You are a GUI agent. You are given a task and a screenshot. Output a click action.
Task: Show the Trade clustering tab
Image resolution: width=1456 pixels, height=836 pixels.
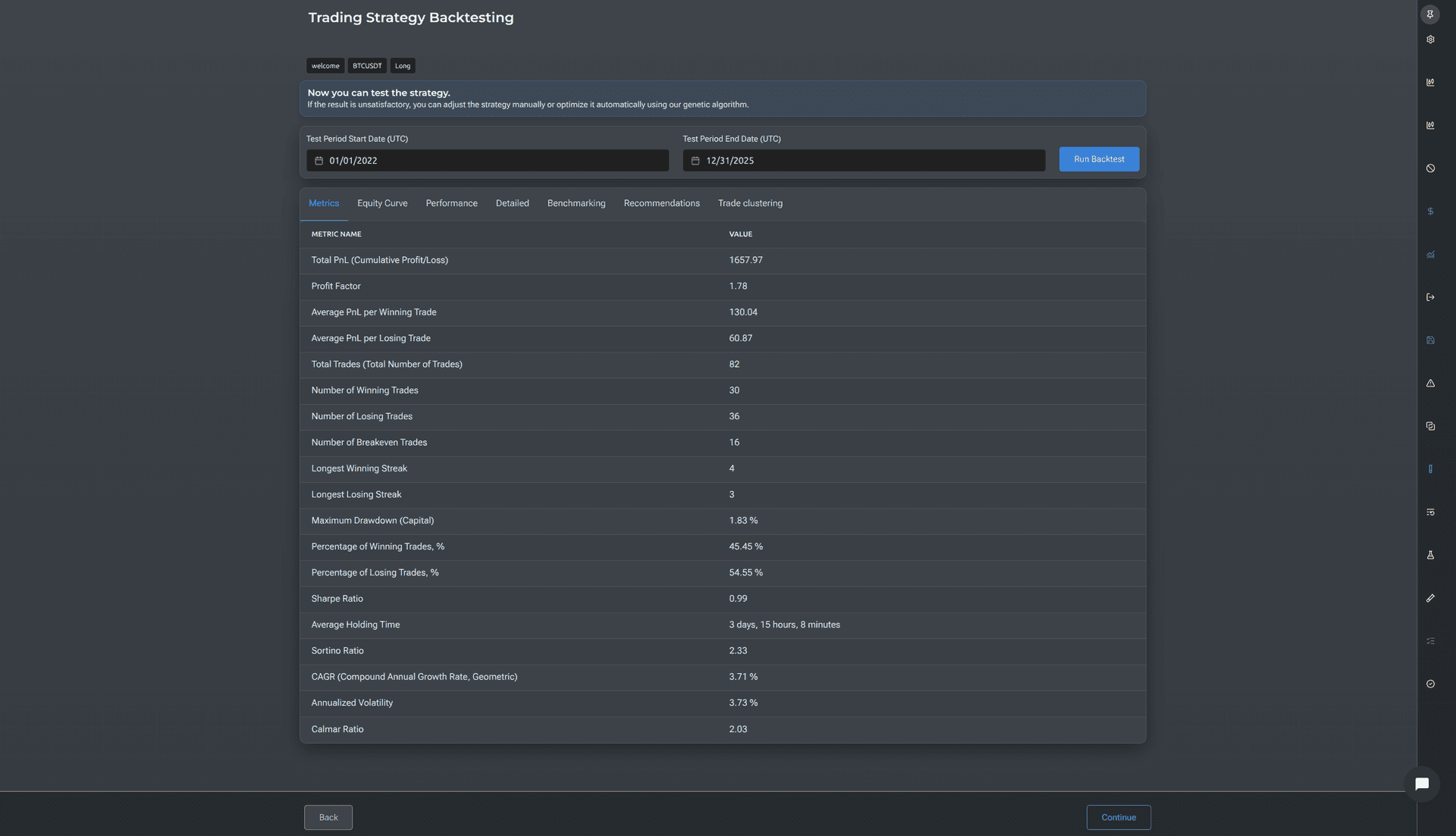pos(750,203)
